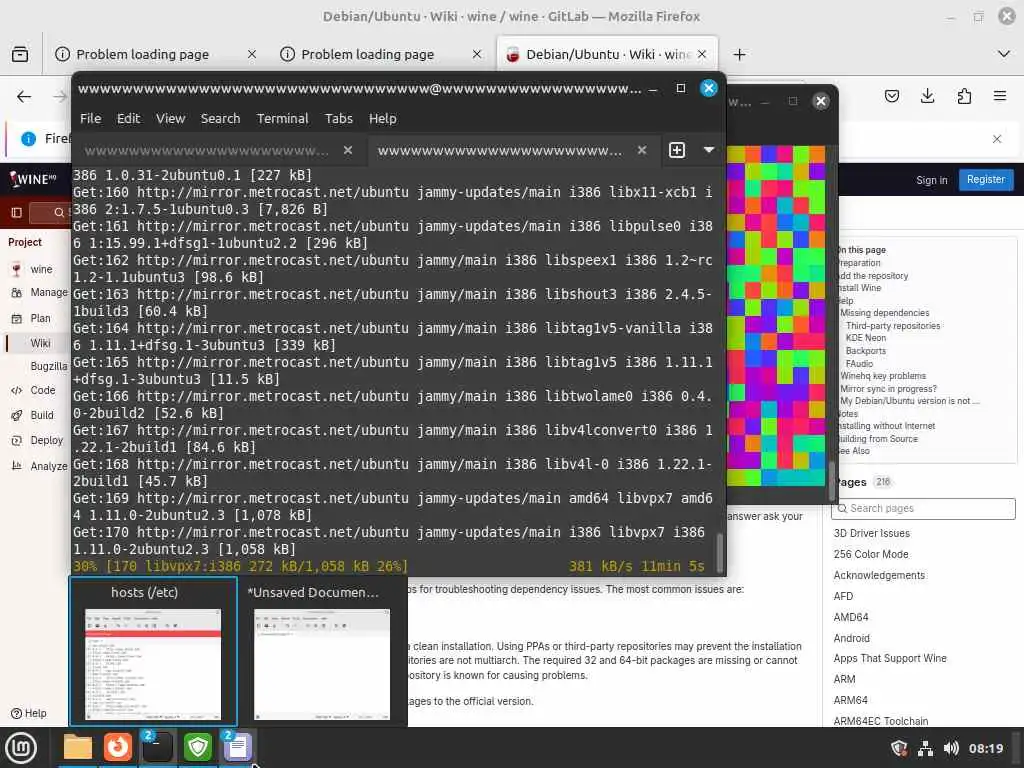Add new terminal tab icon
The width and height of the screenshot is (1024, 768).
[x=677, y=150]
